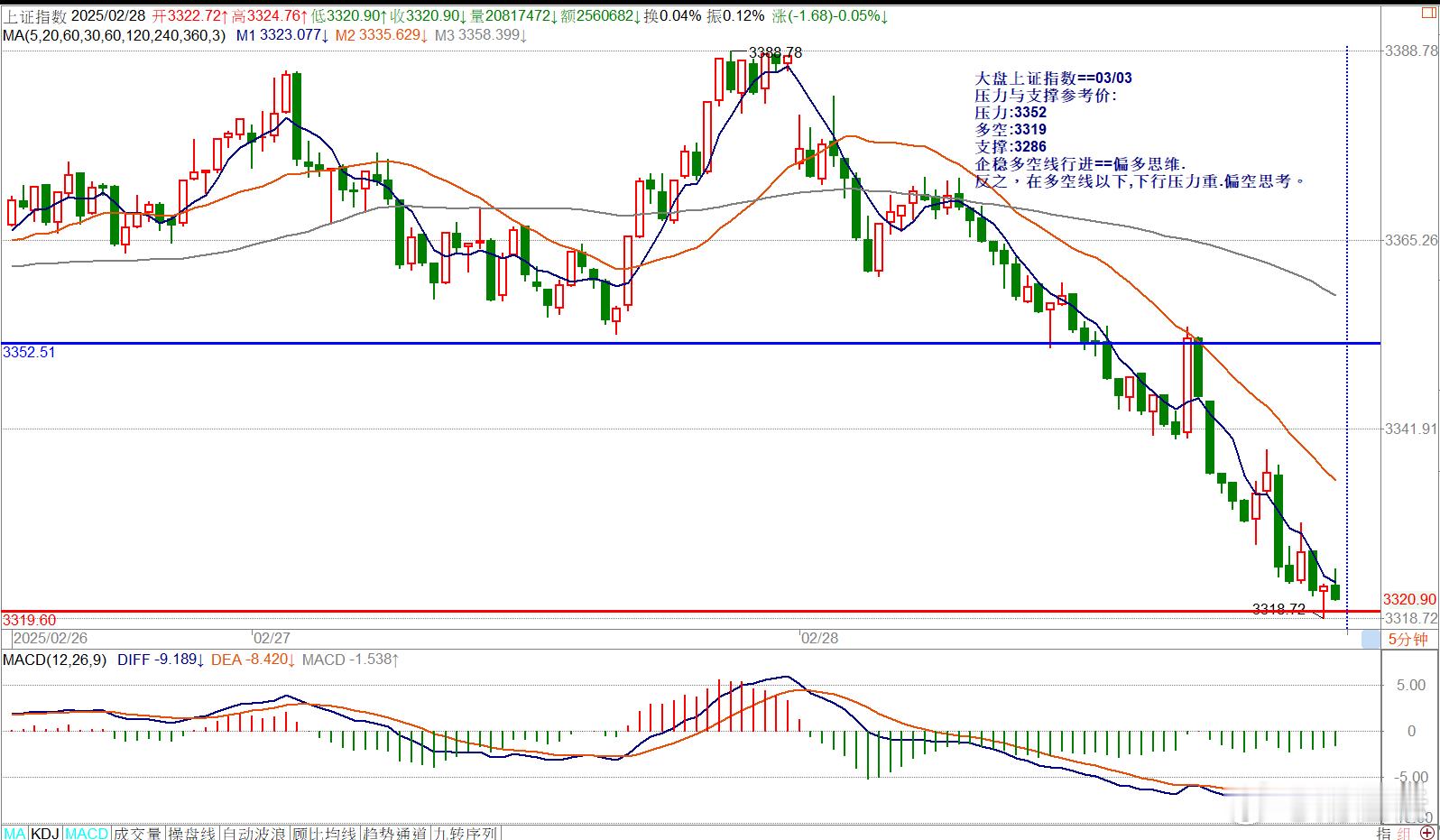Image resolution: width=1440 pixels, height=840 pixels.
Task: Click the 振0.12% amplitude value in header
Action: [735, 16]
